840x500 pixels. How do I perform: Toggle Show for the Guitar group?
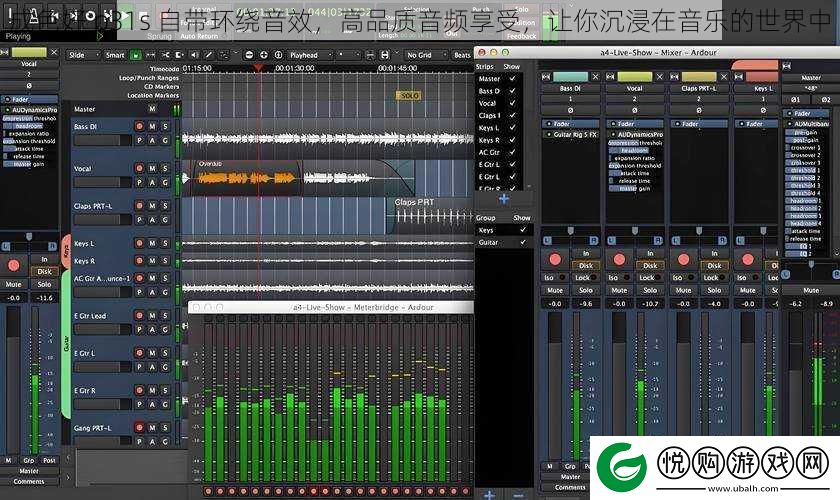(522, 242)
